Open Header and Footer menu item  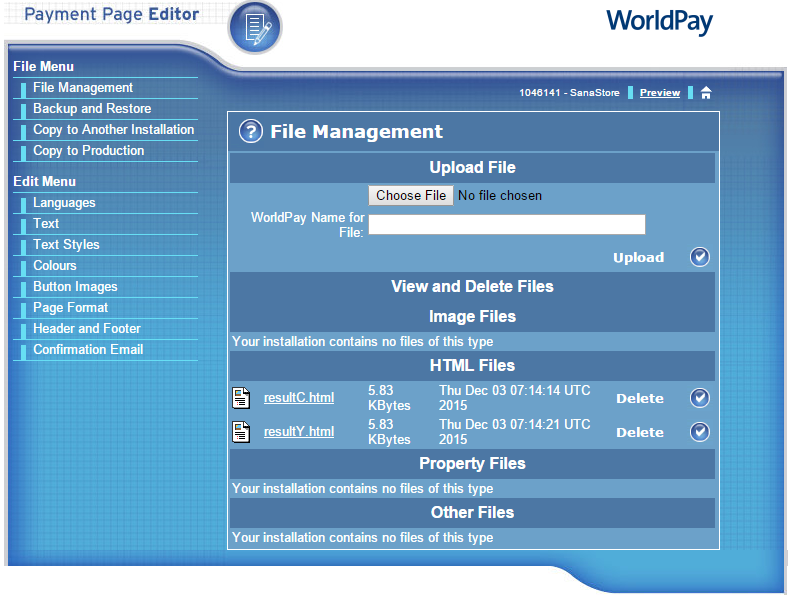[x=87, y=329]
